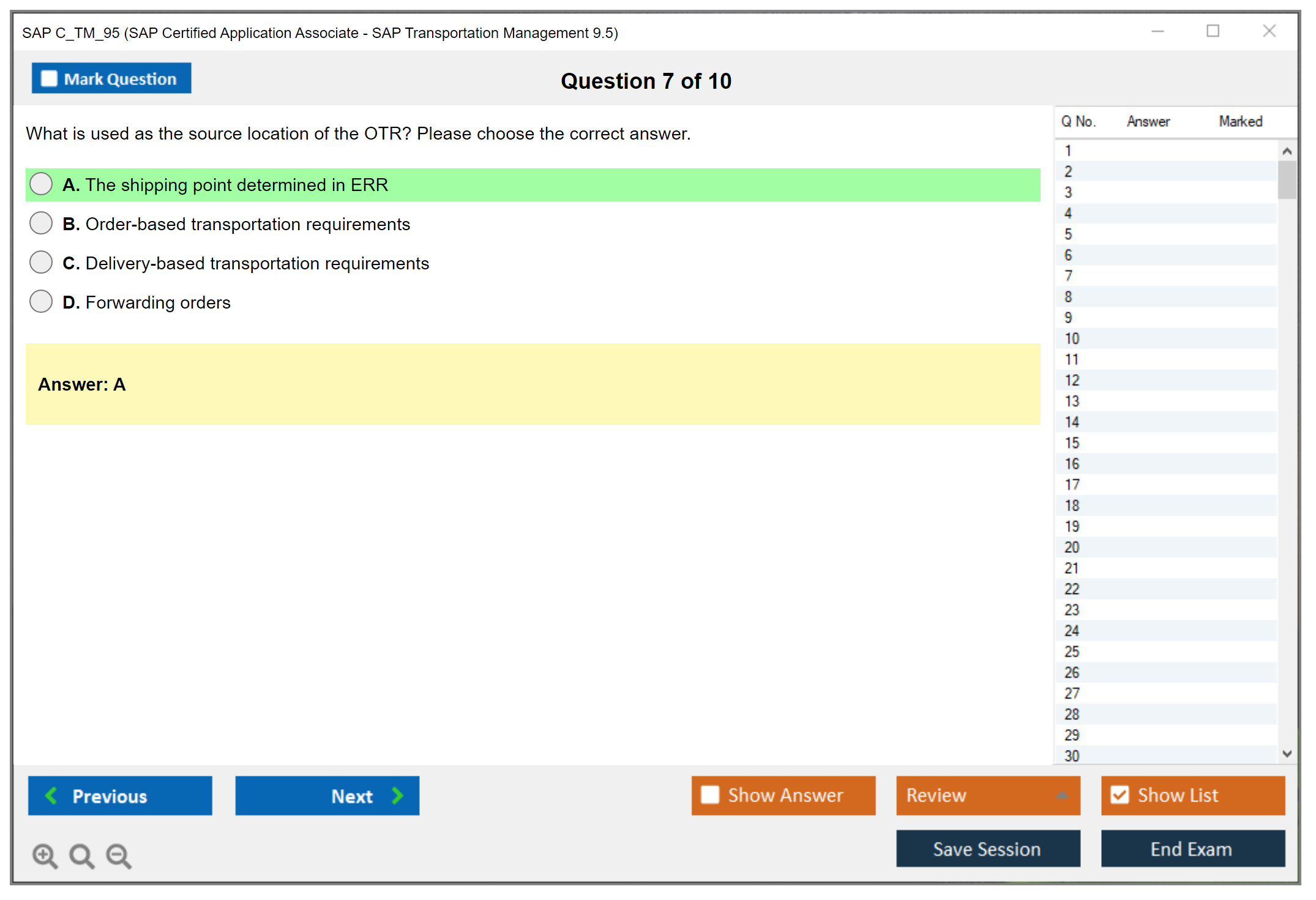Click the End Exam button
Screen dimensions: 1316x900
(x=1192, y=849)
